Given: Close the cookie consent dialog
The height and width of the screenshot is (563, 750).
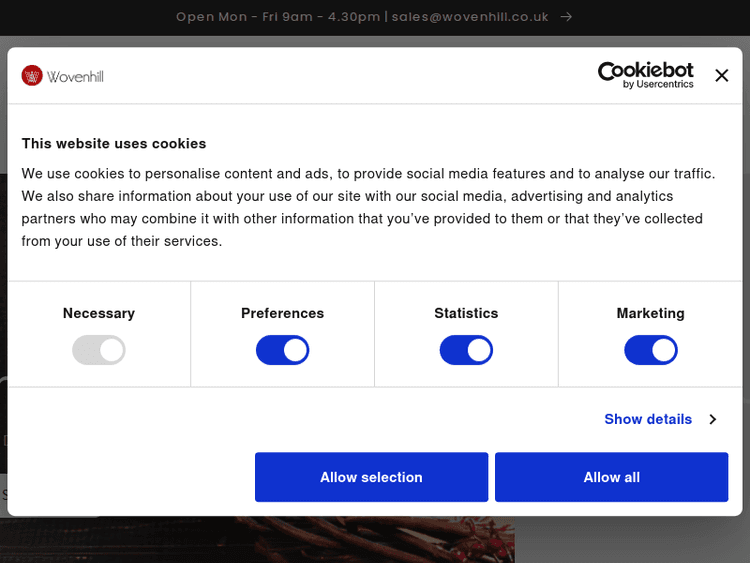Looking at the screenshot, I should coord(721,75).
